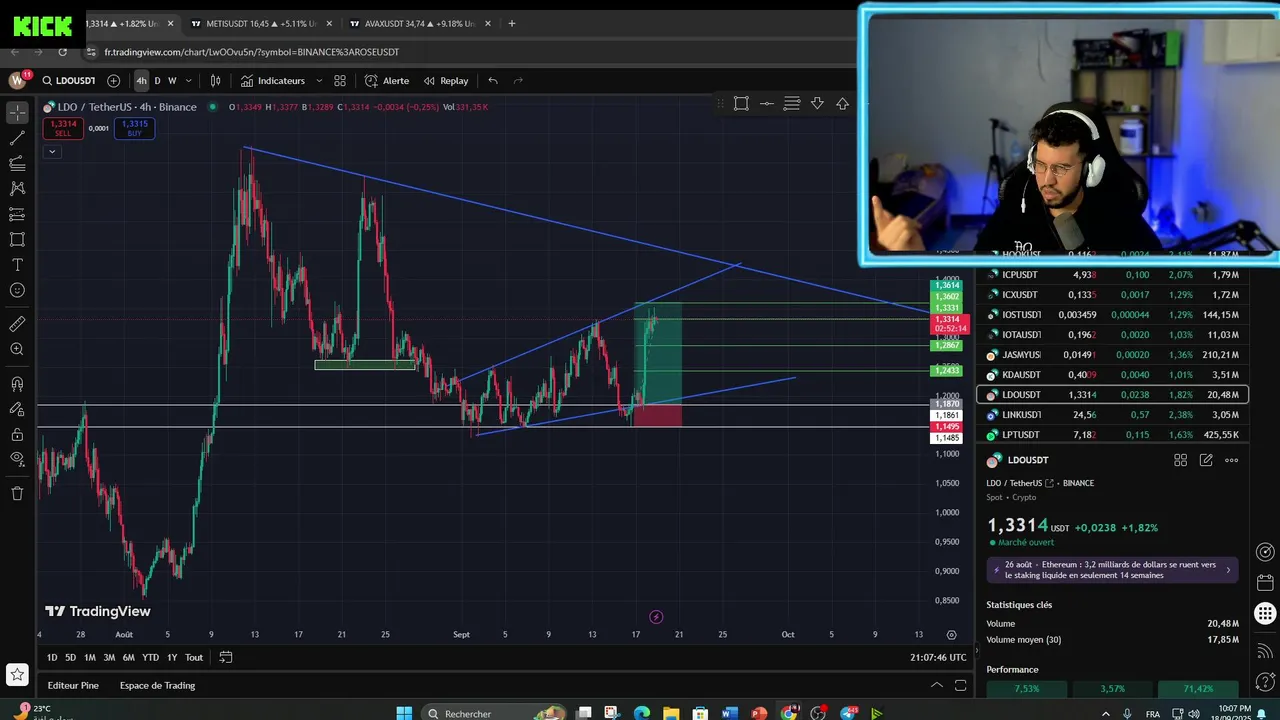1280x720 pixels.
Task: Expand bottom panel with chevron up
Action: click(936, 685)
